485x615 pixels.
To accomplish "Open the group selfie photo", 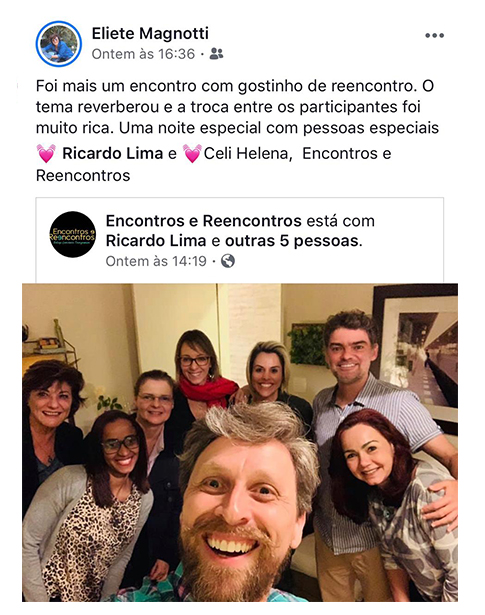I will tap(240, 442).
